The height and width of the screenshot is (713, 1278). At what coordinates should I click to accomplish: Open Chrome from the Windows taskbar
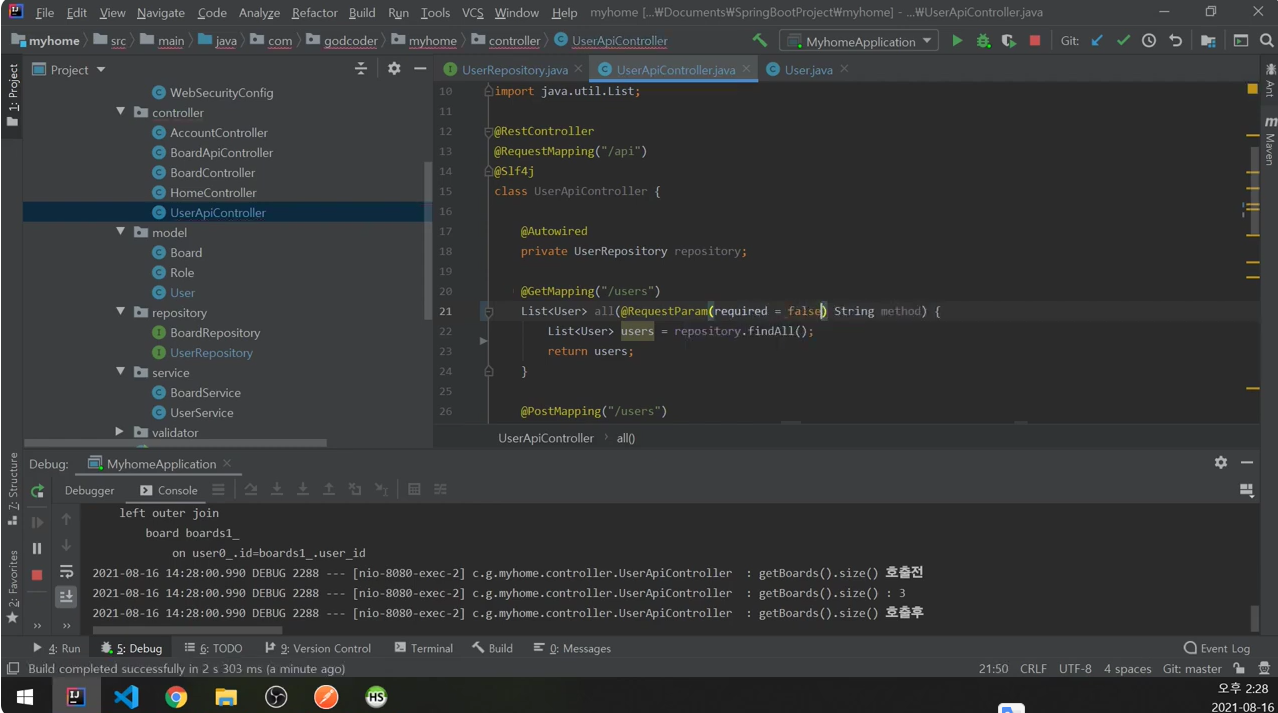(x=176, y=697)
